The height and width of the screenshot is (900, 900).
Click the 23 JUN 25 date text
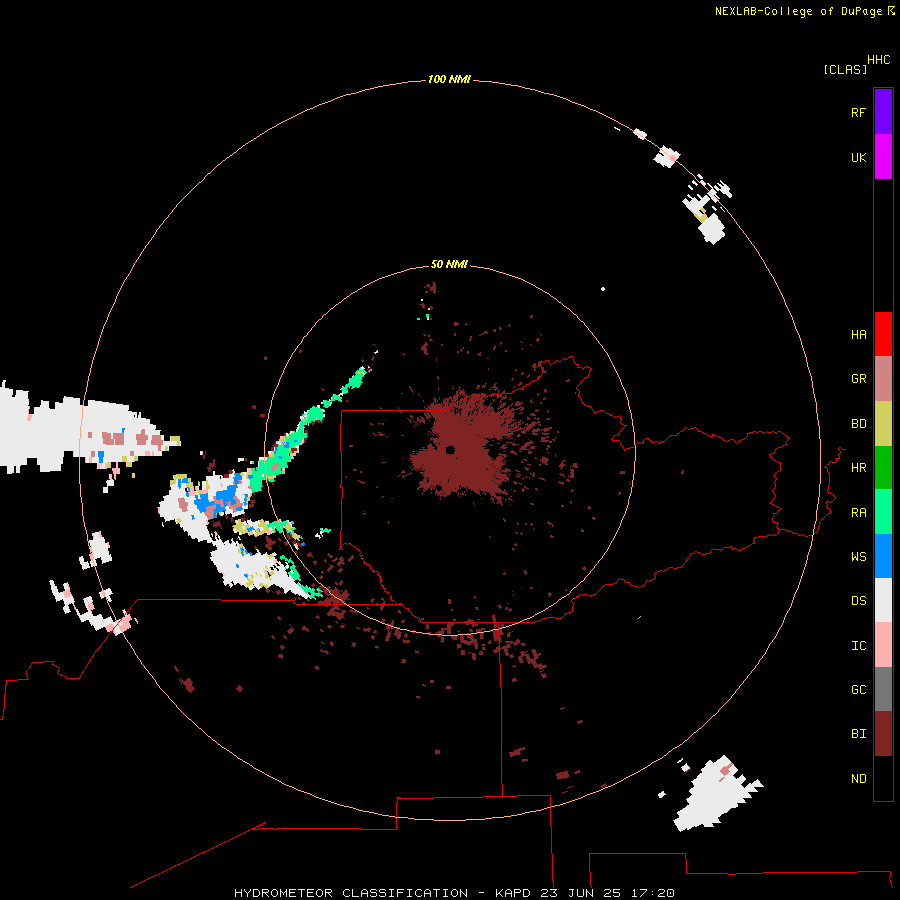580,893
